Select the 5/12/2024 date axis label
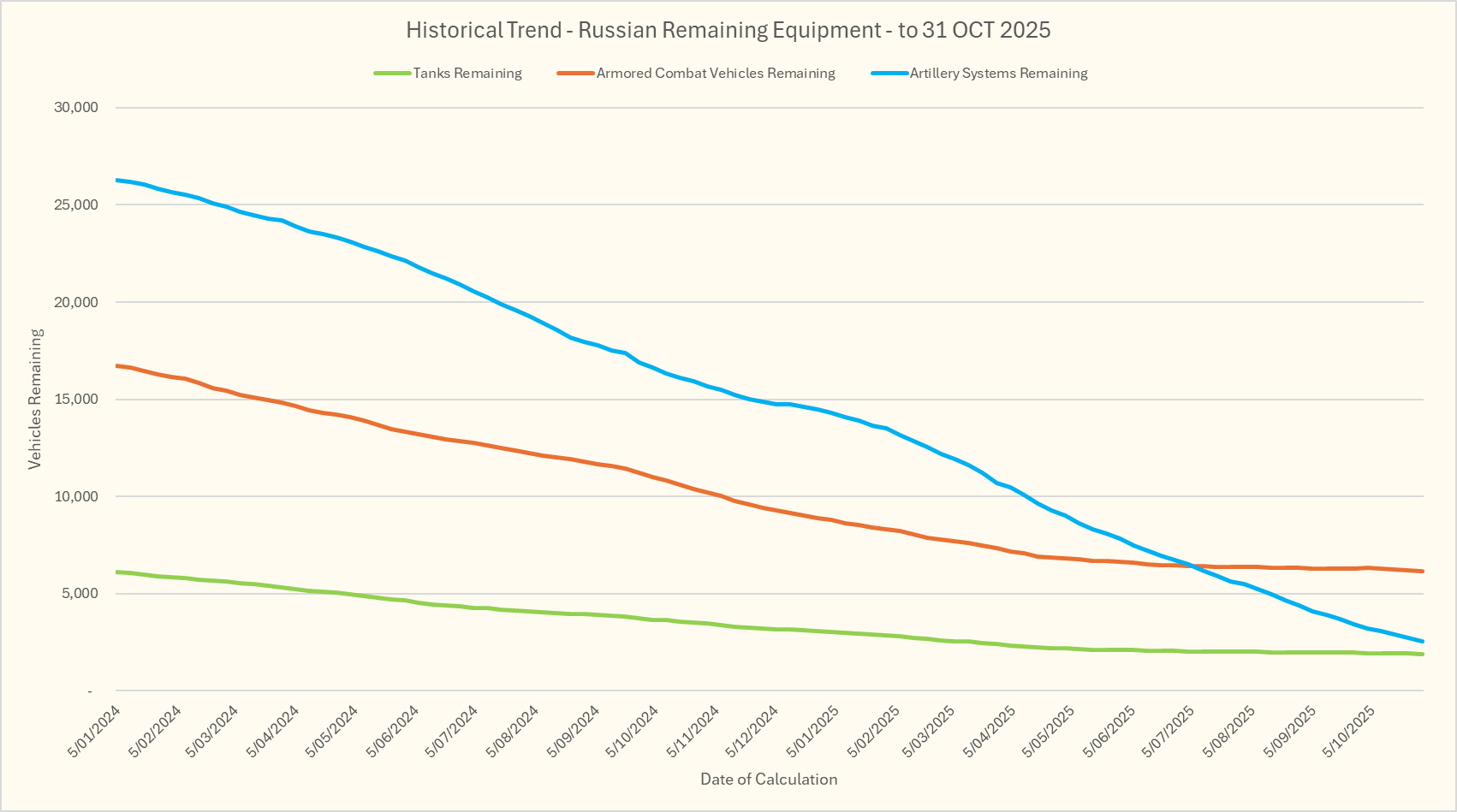 point(753,732)
